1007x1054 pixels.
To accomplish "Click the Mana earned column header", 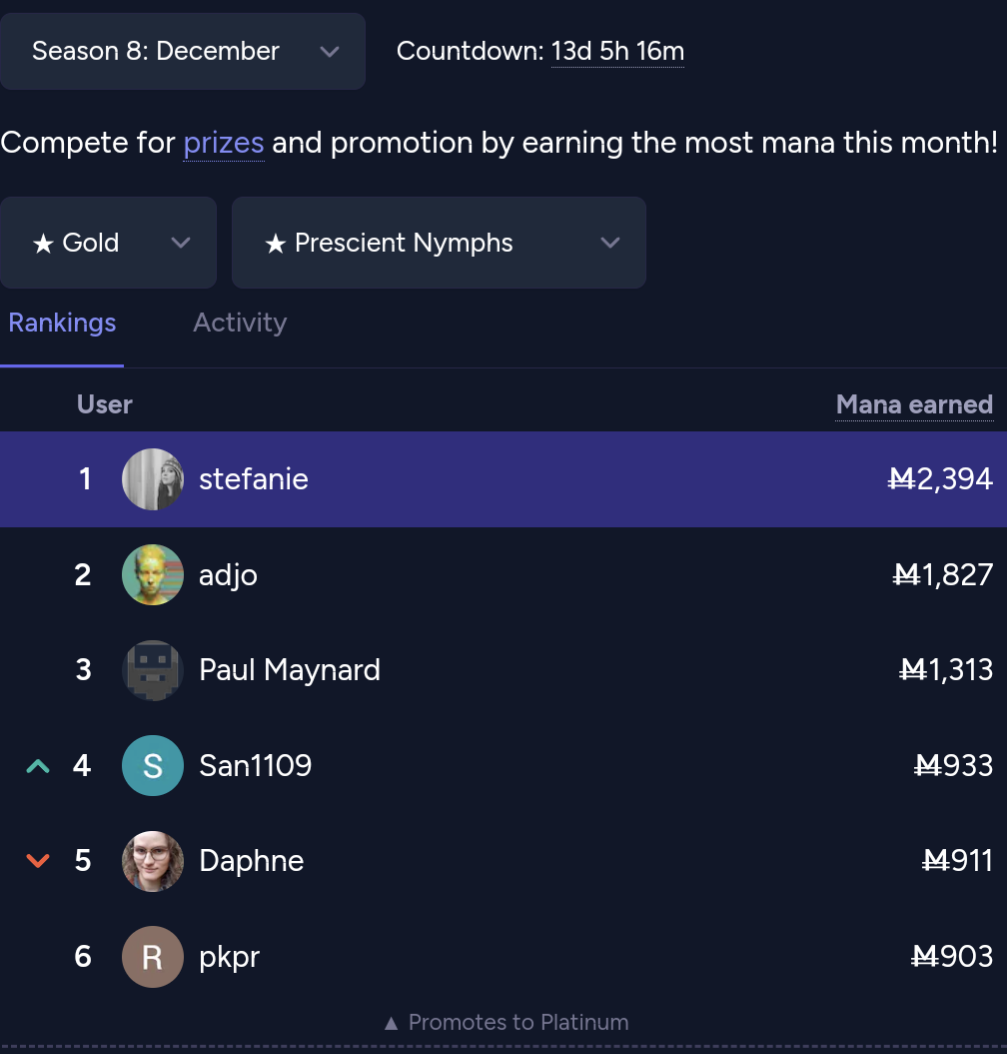I will click(914, 405).
